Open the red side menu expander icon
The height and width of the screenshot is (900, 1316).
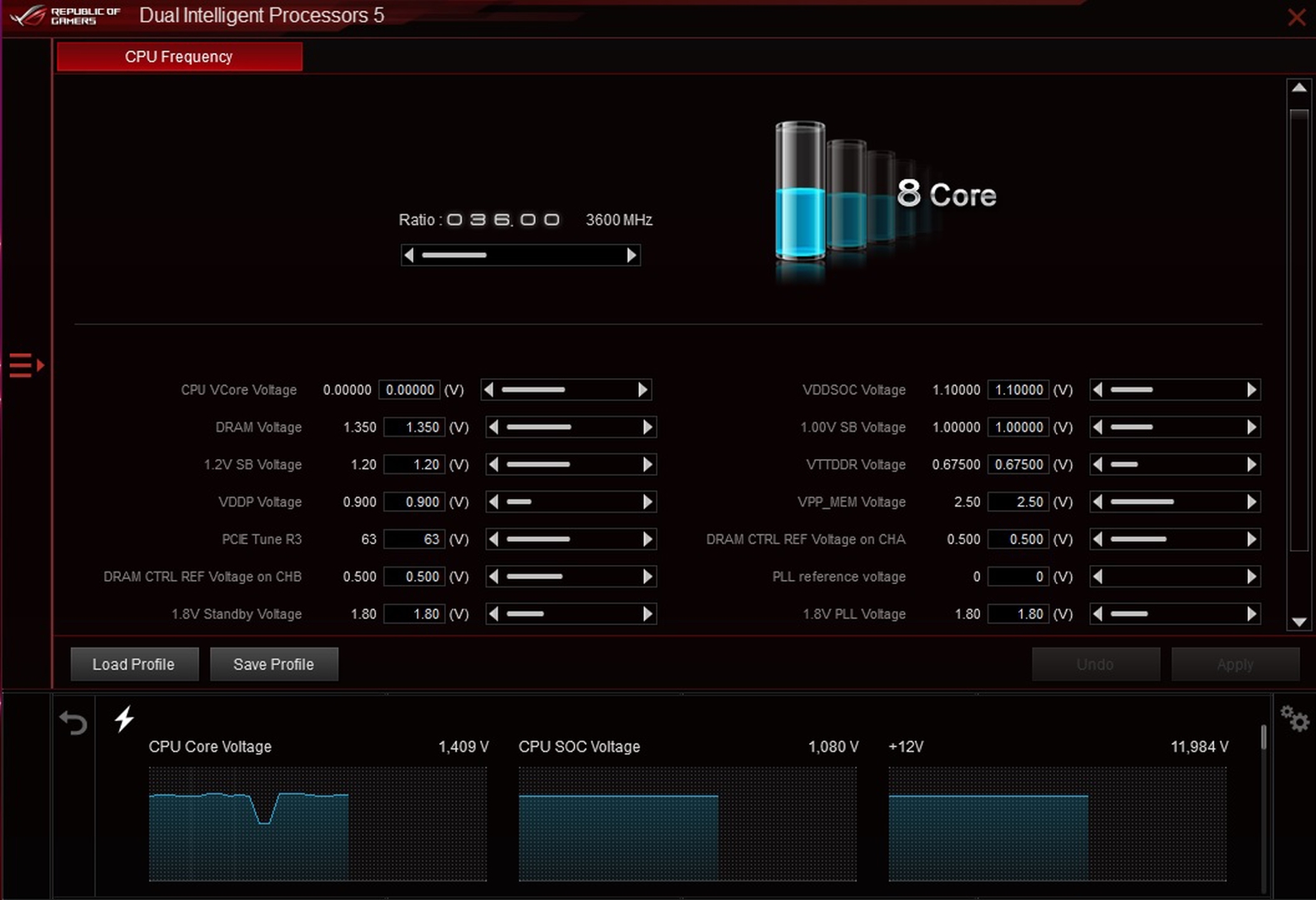click(26, 365)
